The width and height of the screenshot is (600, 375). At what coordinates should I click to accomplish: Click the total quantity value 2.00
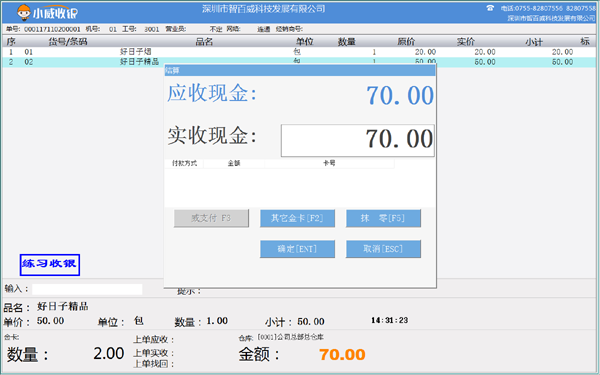tap(109, 353)
